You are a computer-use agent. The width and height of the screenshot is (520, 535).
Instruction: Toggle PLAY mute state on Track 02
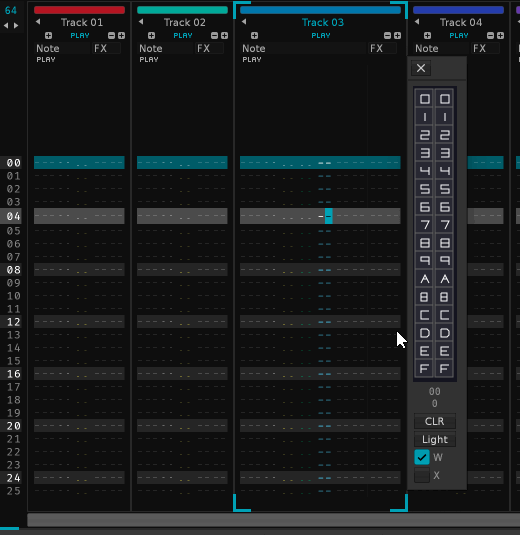pos(183,35)
